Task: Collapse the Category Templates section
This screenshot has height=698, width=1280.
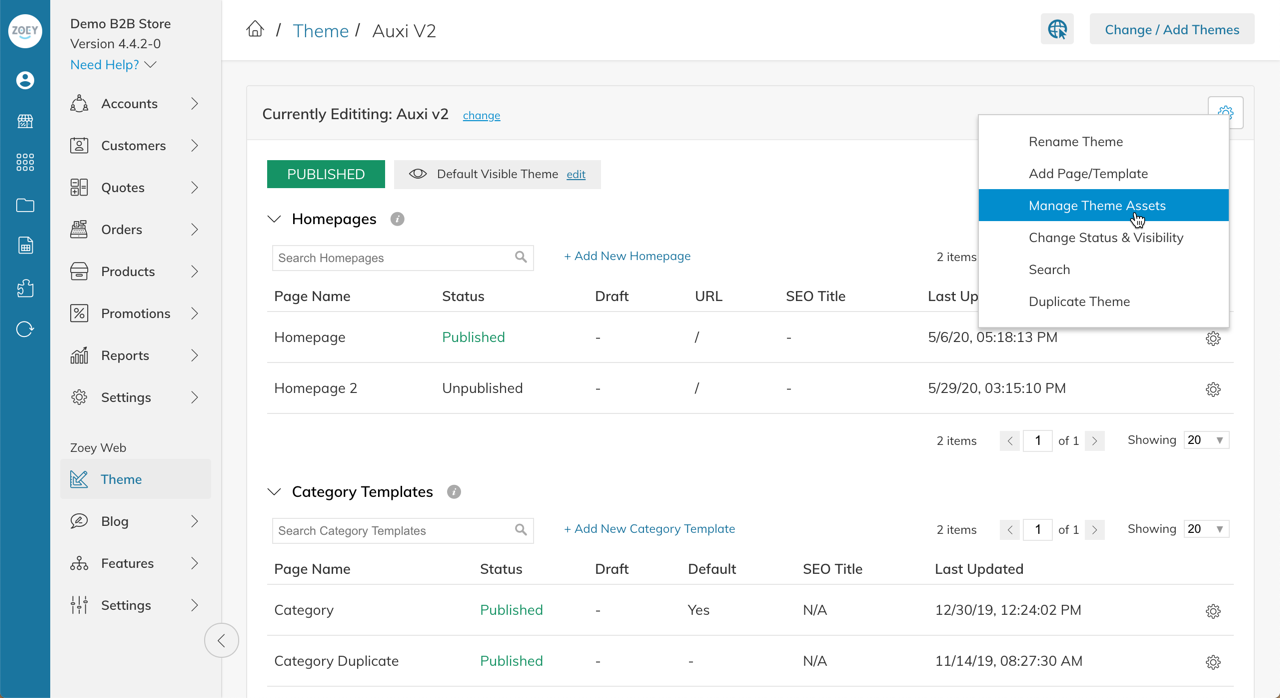Action: pos(274,492)
